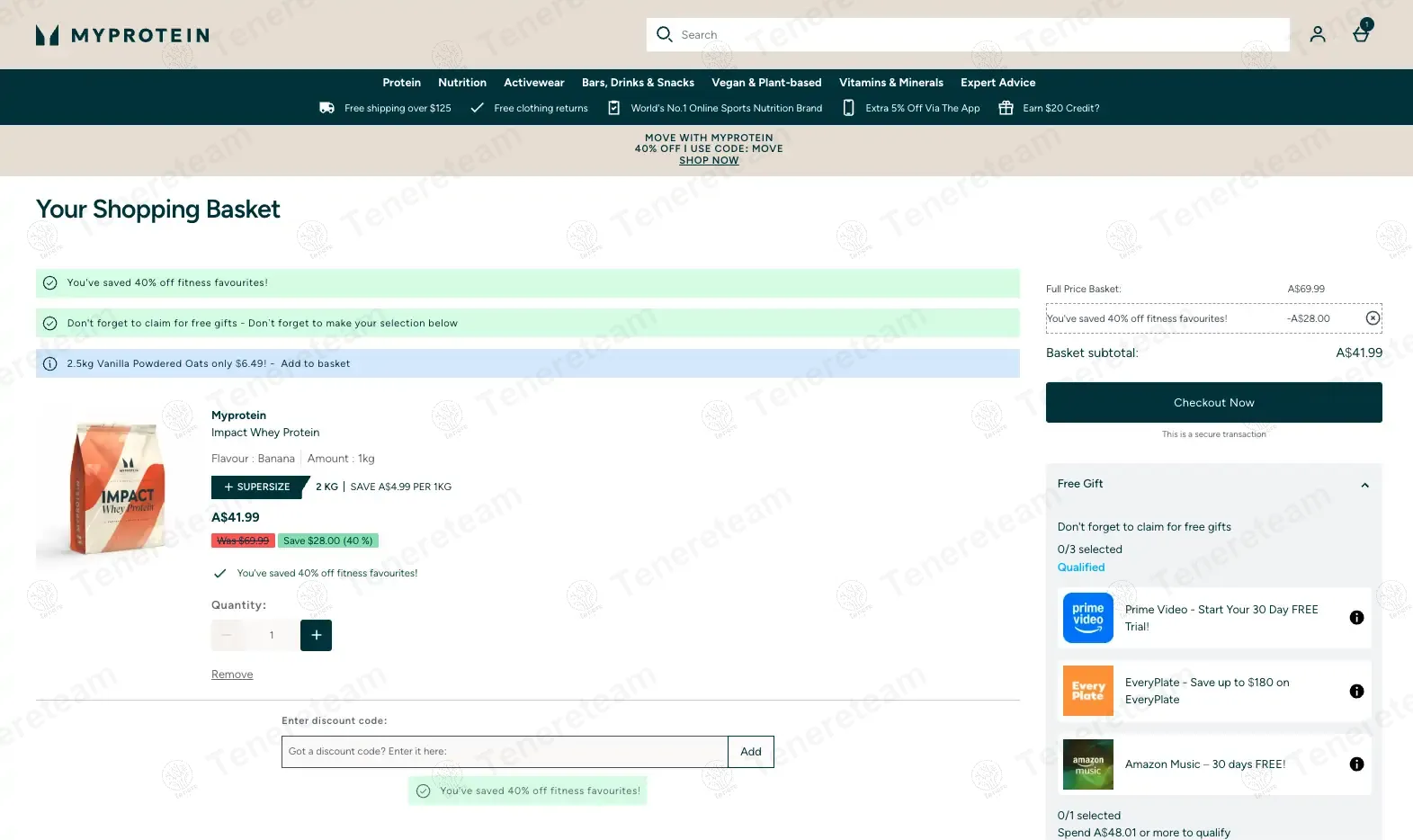Click the Shop Now promo link
Screen dimensions: 1413x840
point(709,161)
